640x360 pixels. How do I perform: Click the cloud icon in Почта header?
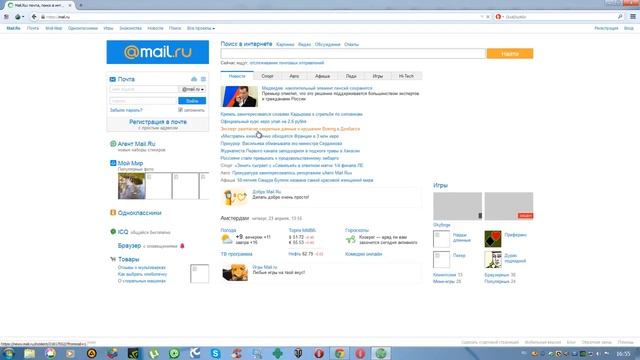pyautogui.click(x=194, y=79)
